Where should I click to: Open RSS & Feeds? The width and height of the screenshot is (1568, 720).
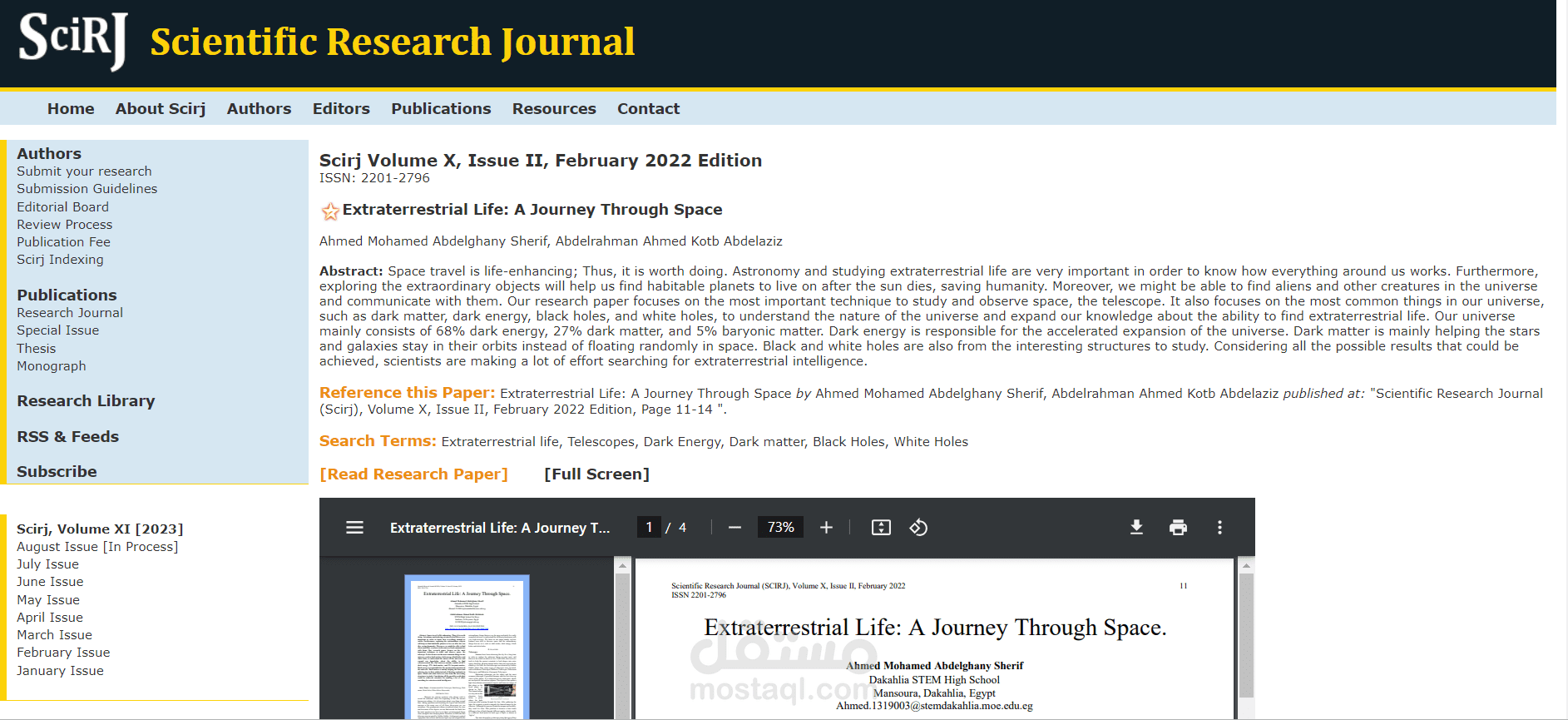(67, 437)
